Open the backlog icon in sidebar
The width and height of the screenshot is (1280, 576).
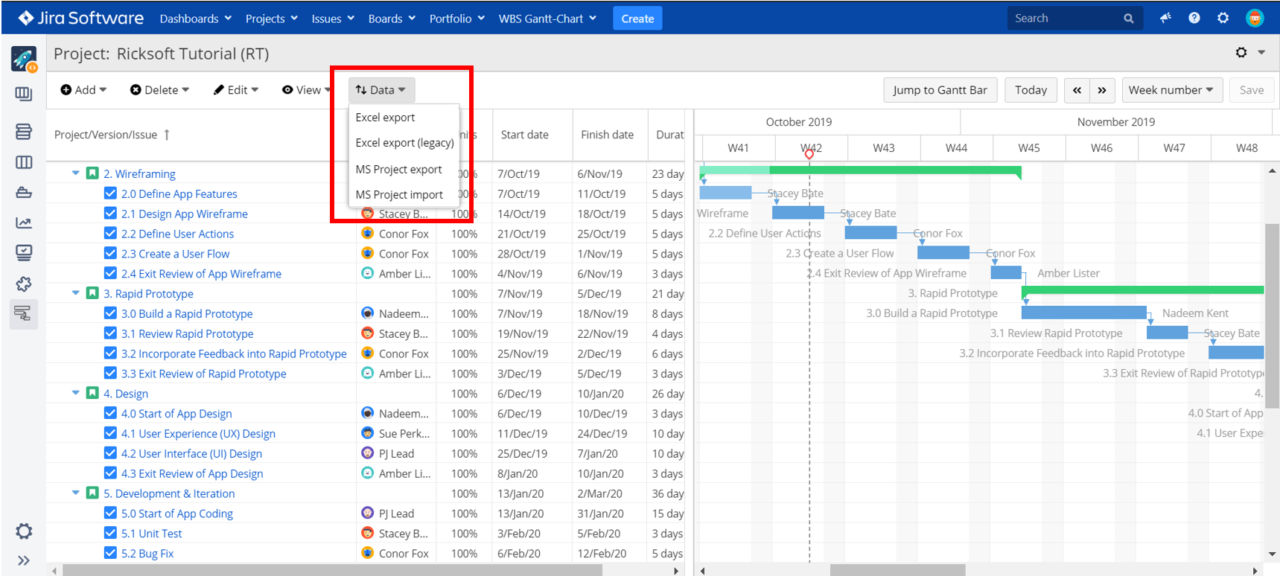(24, 132)
